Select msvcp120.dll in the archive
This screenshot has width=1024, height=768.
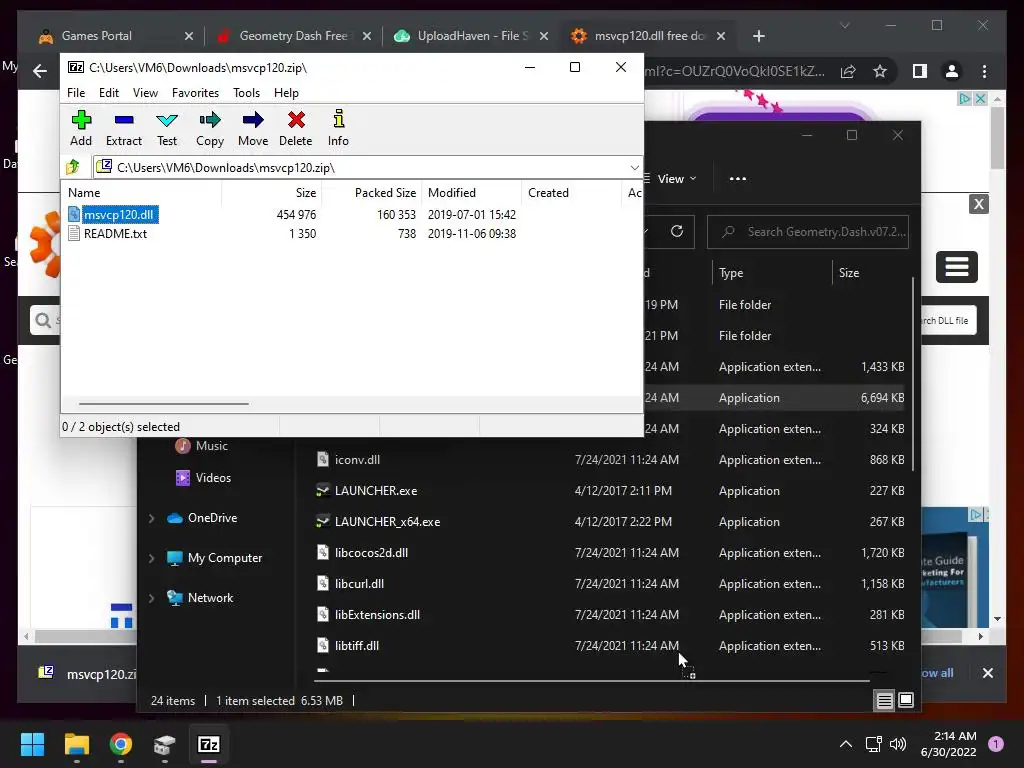click(x=113, y=214)
